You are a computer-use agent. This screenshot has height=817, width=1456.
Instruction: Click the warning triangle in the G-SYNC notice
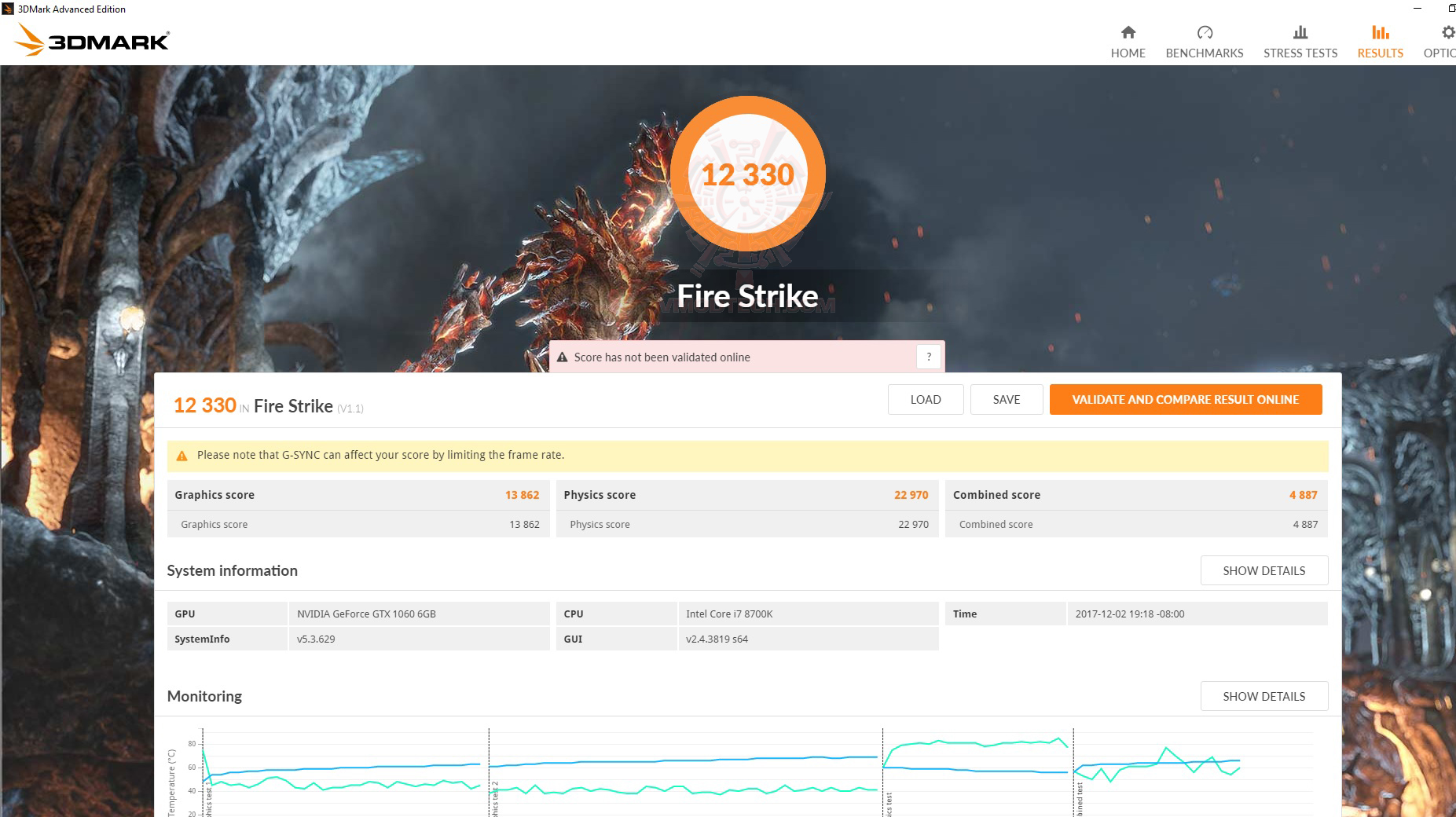pyautogui.click(x=182, y=454)
